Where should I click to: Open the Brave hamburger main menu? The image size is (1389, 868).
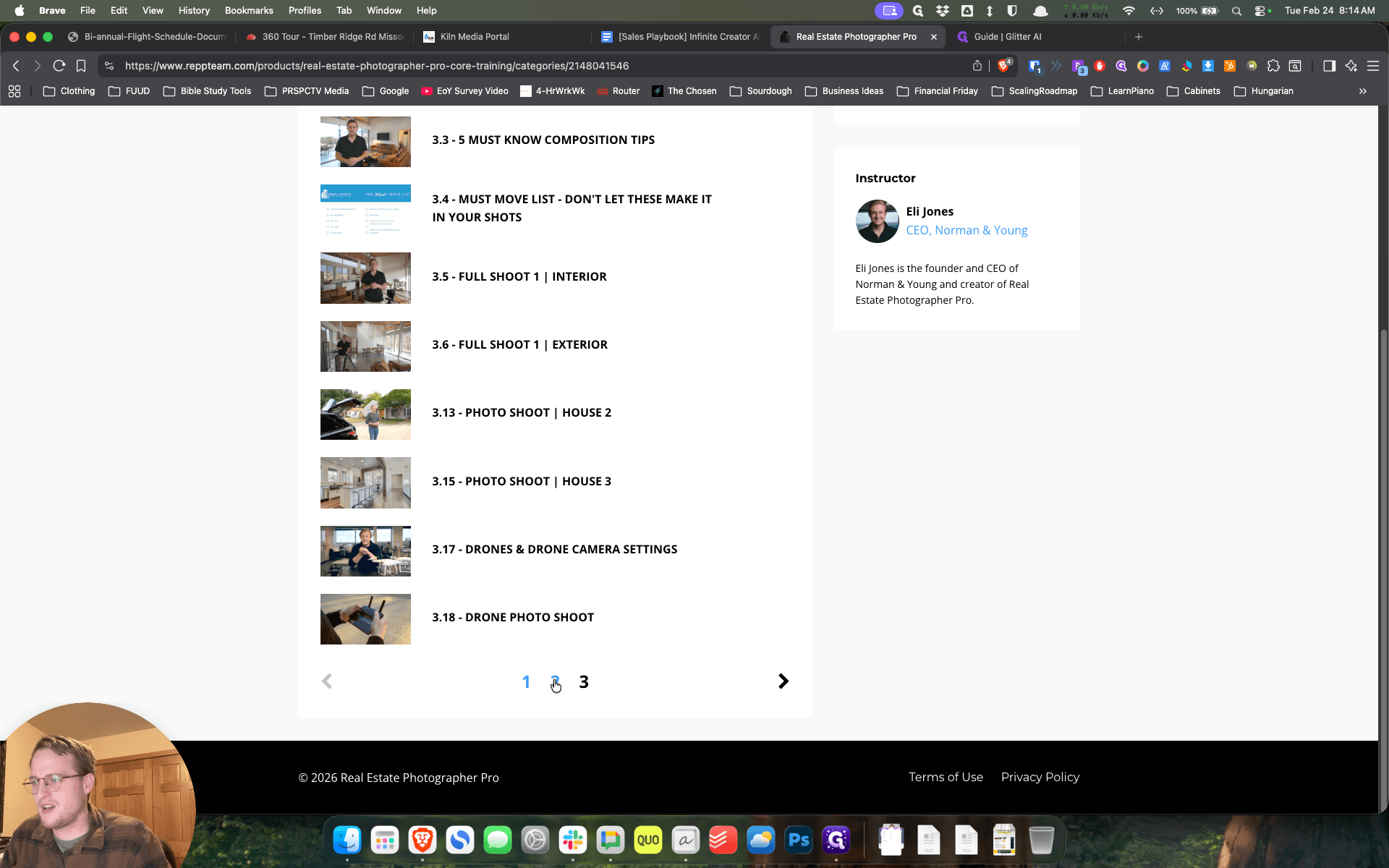tap(1372, 66)
